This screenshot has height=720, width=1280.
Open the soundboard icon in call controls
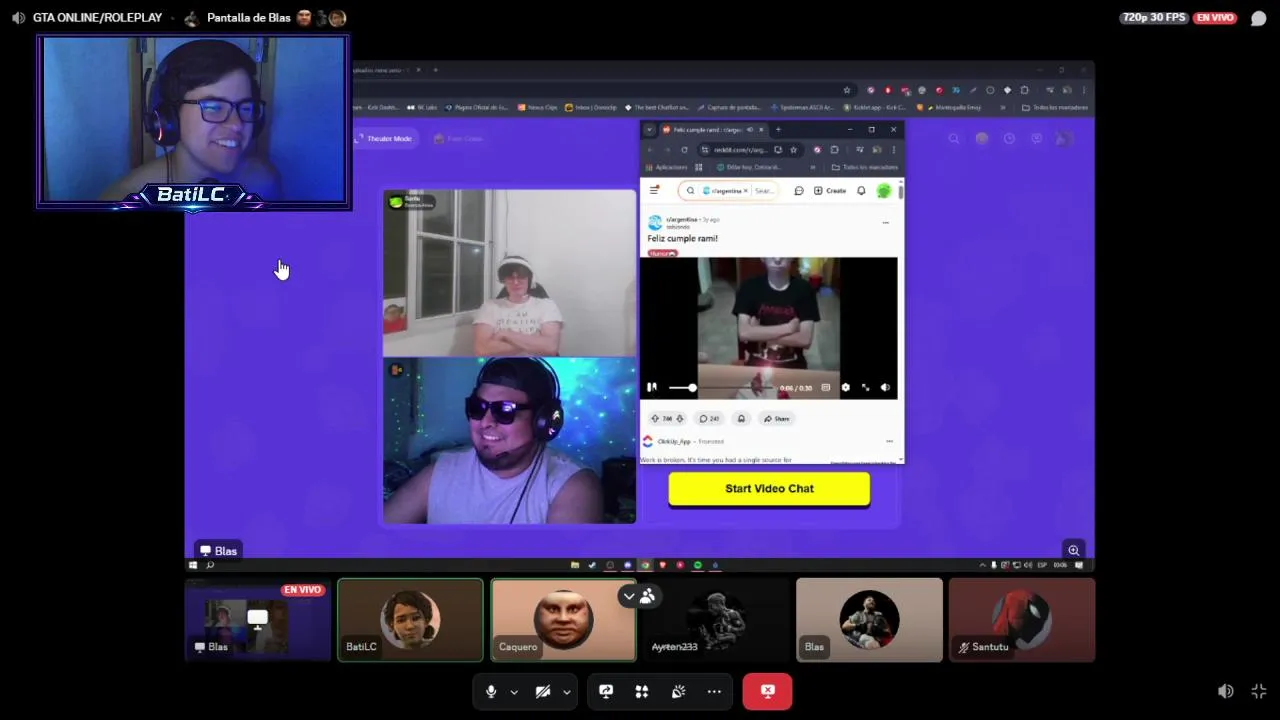678,691
